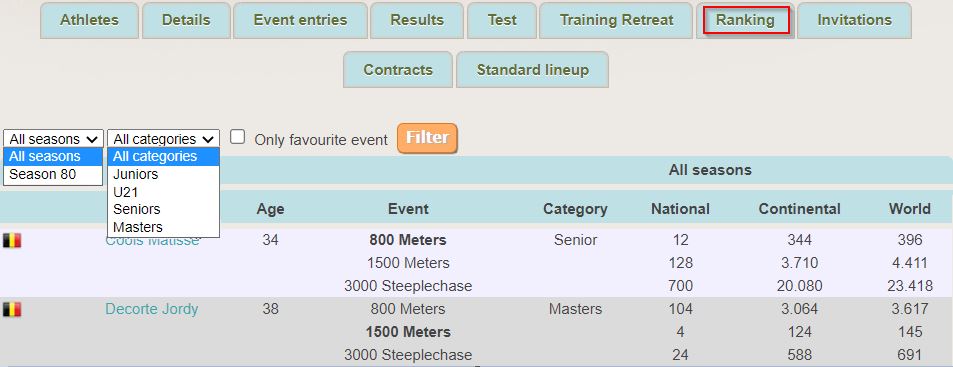Tick the Only favourite event checkbox
This screenshot has height=367, width=953.
pos(238,137)
